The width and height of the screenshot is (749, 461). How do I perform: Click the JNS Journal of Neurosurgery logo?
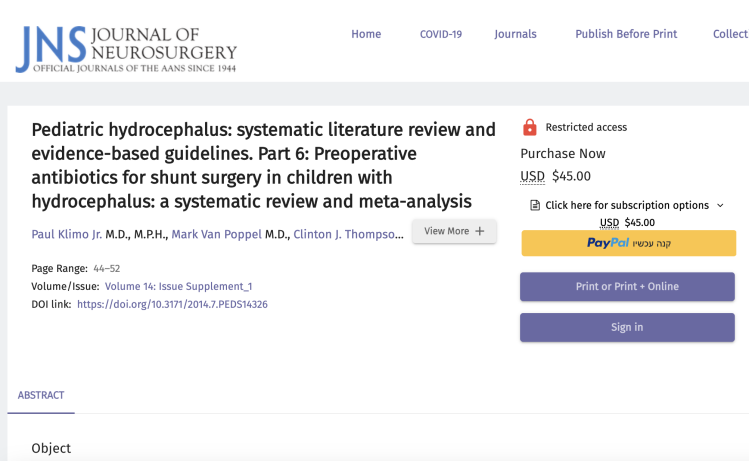[125, 46]
